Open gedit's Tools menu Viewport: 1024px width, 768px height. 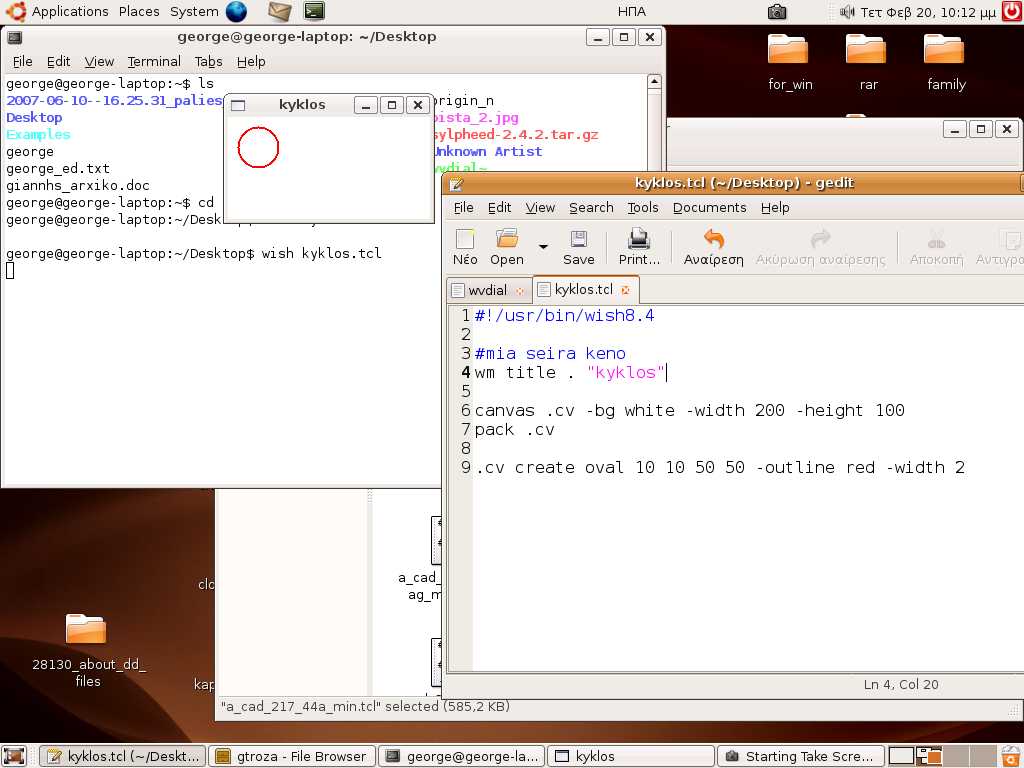click(643, 208)
